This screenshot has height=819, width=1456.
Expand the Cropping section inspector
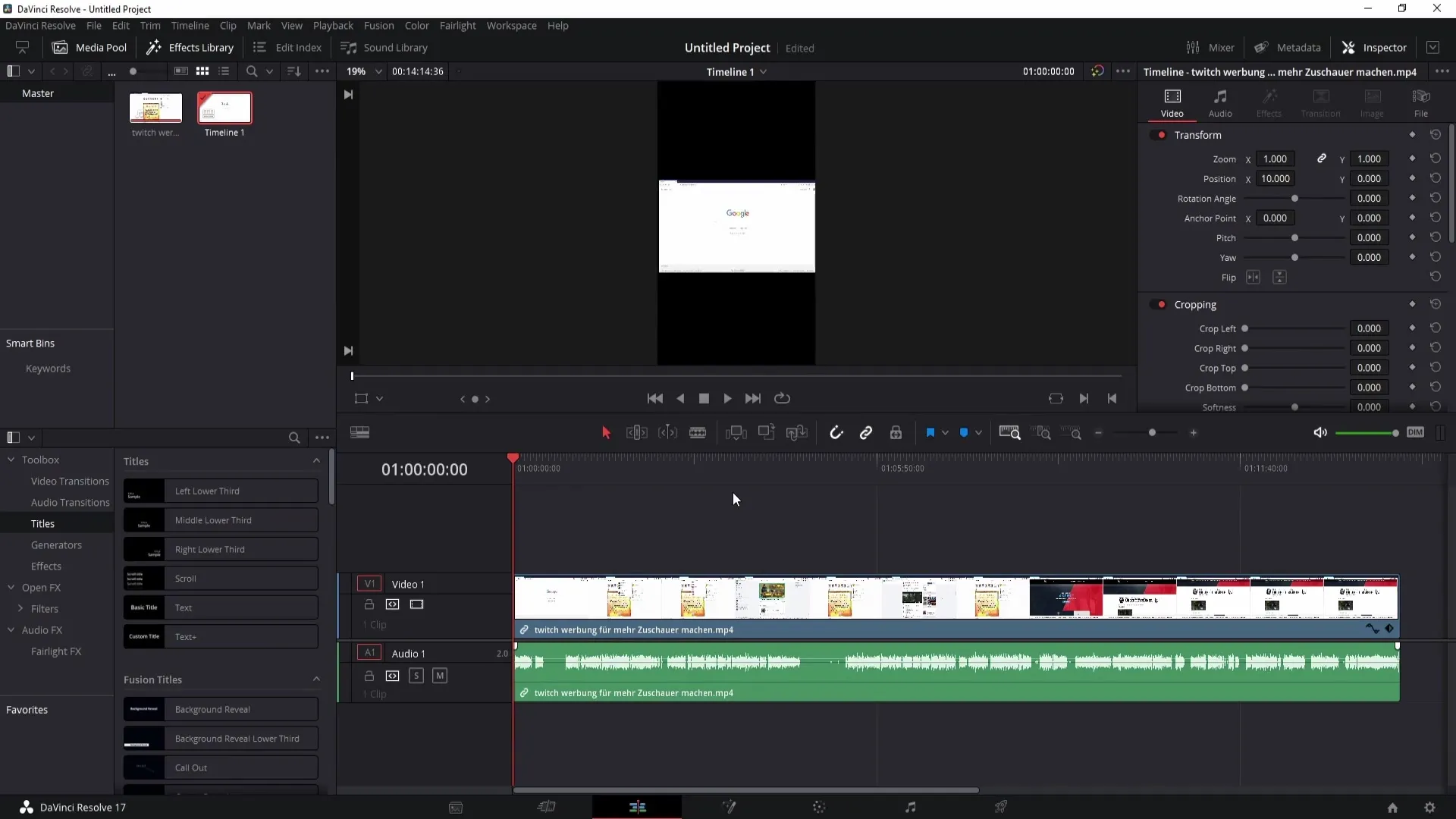tap(1196, 304)
